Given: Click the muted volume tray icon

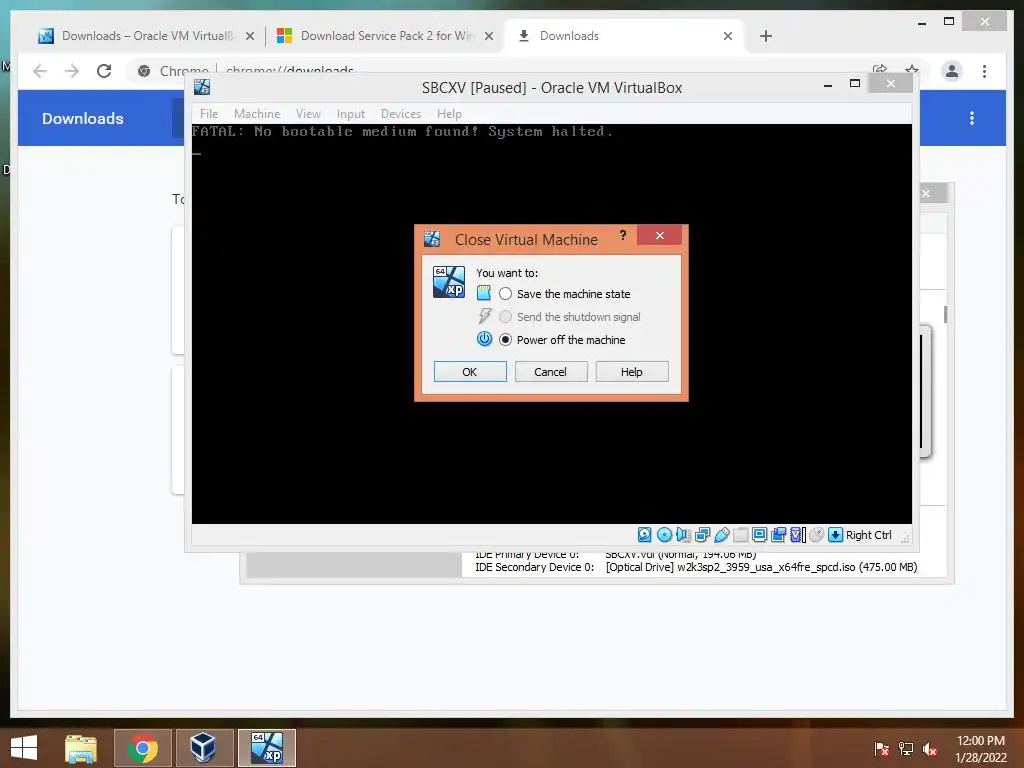Looking at the screenshot, I should (x=930, y=748).
